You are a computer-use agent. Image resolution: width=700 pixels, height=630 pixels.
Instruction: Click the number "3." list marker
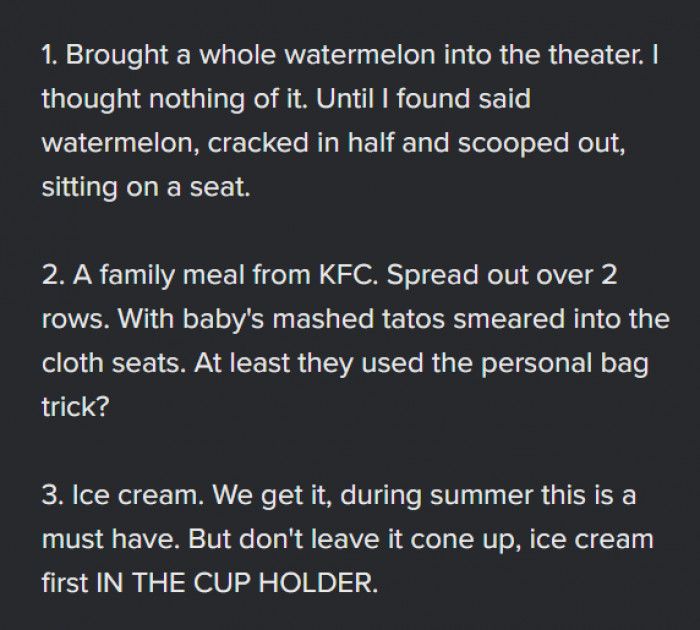pyautogui.click(x=54, y=496)
